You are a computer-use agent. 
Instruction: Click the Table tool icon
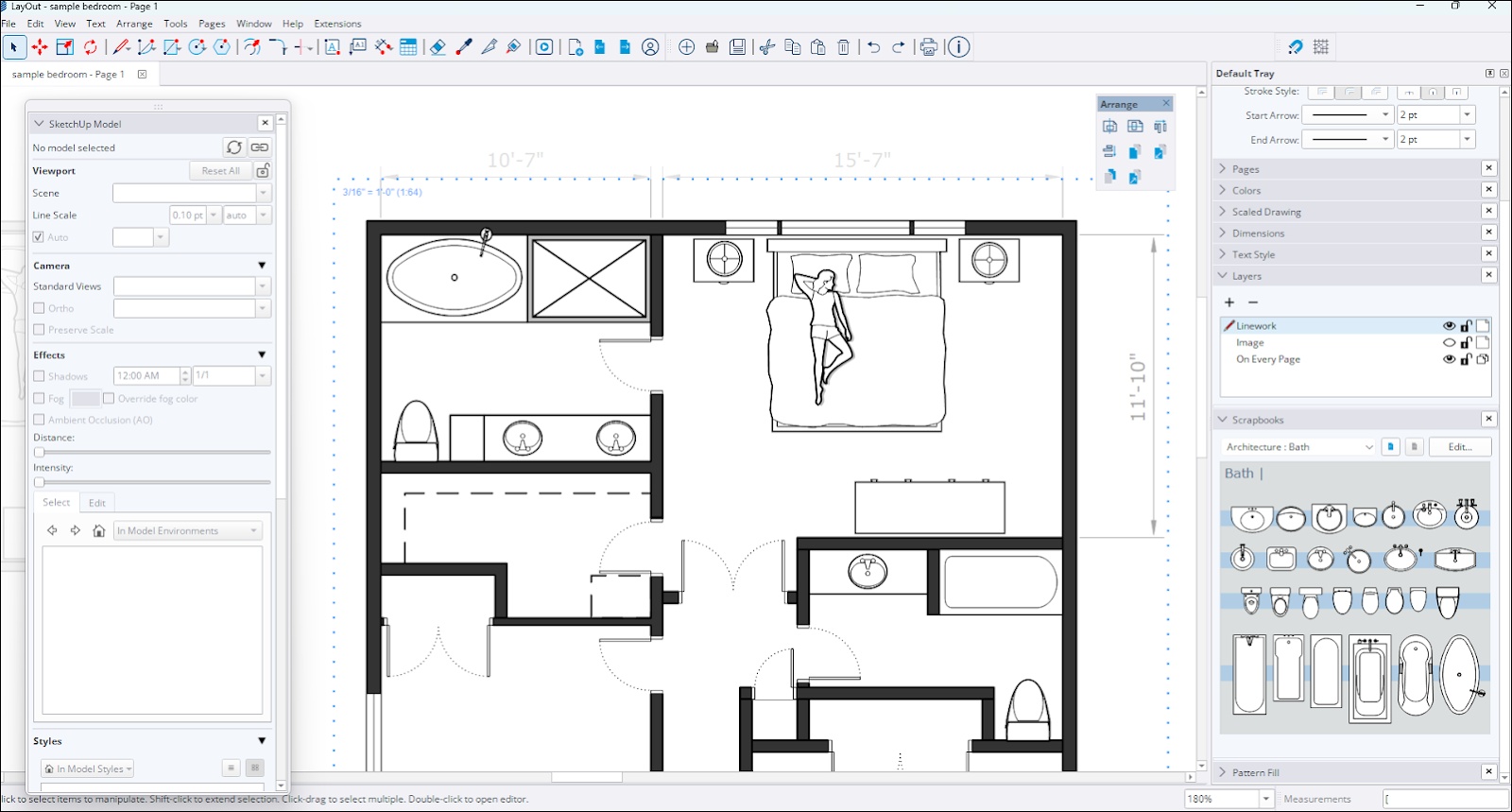click(x=408, y=47)
